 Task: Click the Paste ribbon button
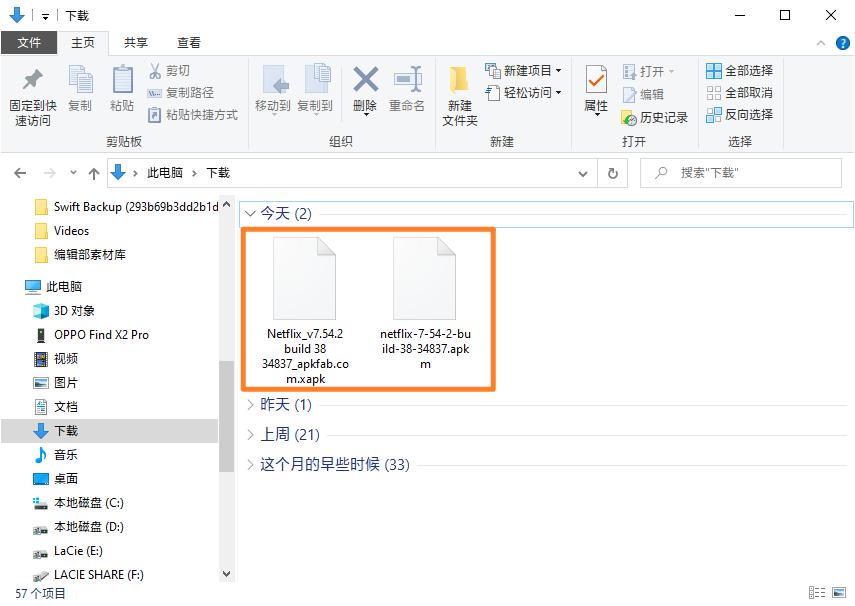coord(122,89)
